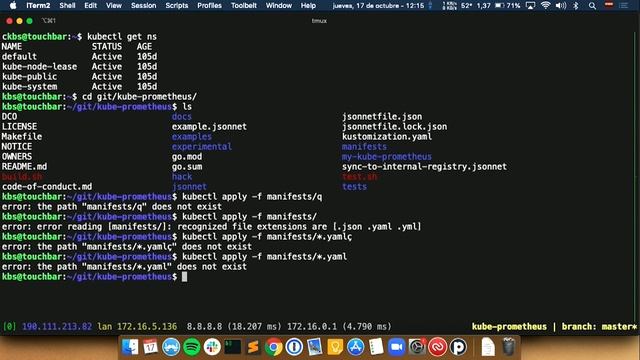Click the terminal cursor at the prompt
640x360 pixels.
pyautogui.click(x=184, y=277)
